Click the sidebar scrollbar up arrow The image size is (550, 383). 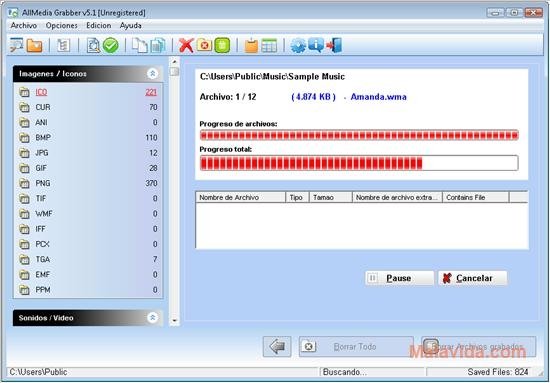click(x=174, y=62)
